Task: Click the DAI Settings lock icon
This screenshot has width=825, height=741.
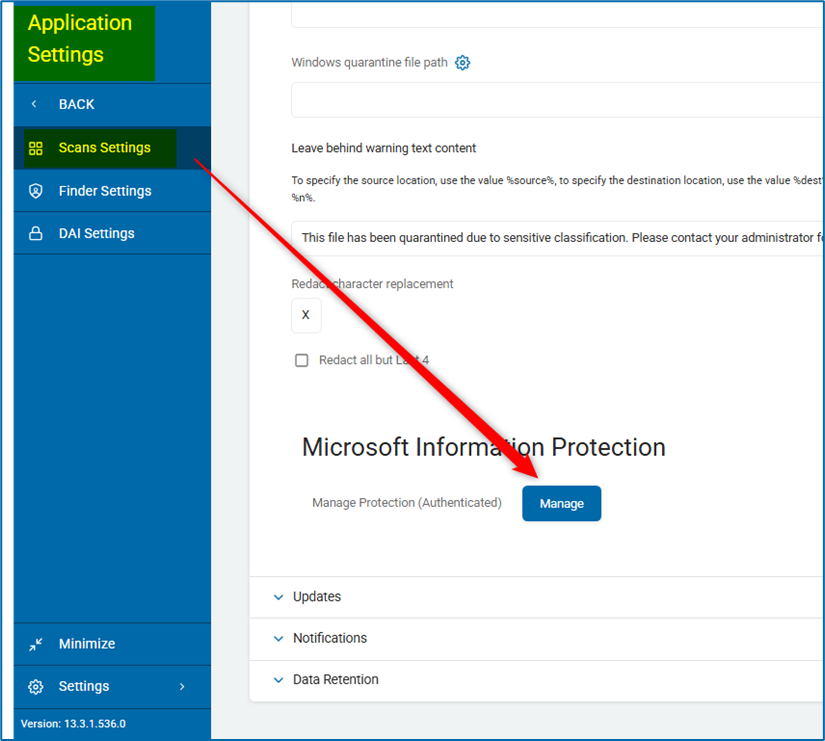Action: [x=35, y=233]
